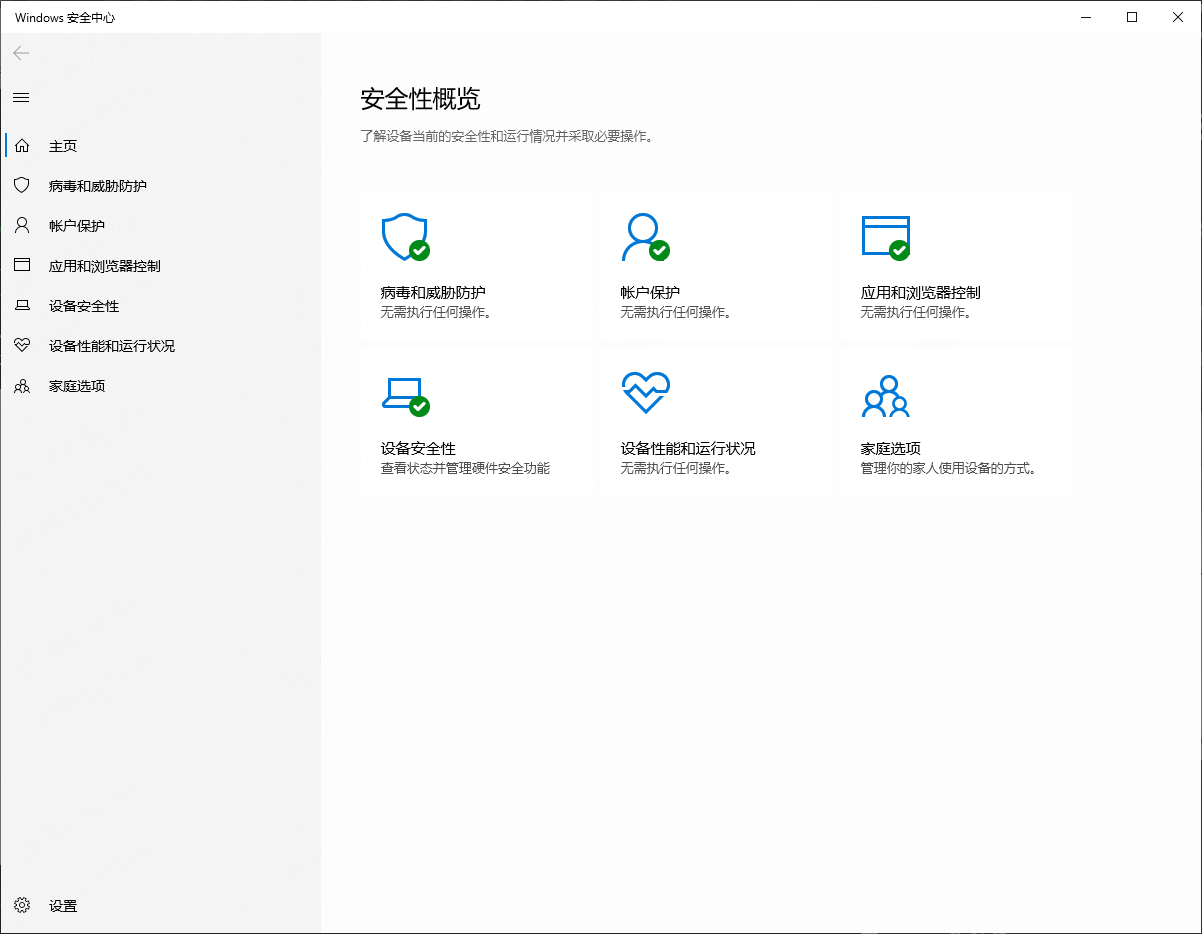
Task: Click 查看状态并管理硬件安全功能 description text
Action: (465, 468)
